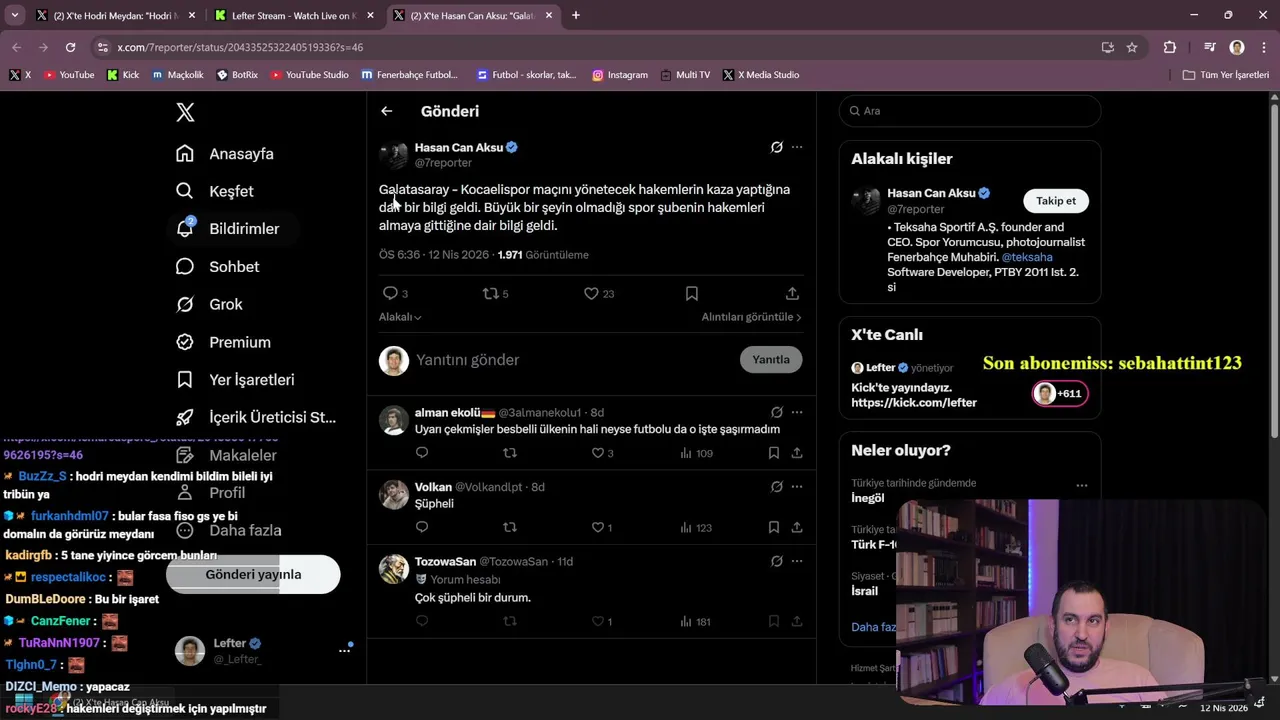Image resolution: width=1280 pixels, height=720 pixels.
Task: Share alman ekolü's reply
Action: [797, 453]
